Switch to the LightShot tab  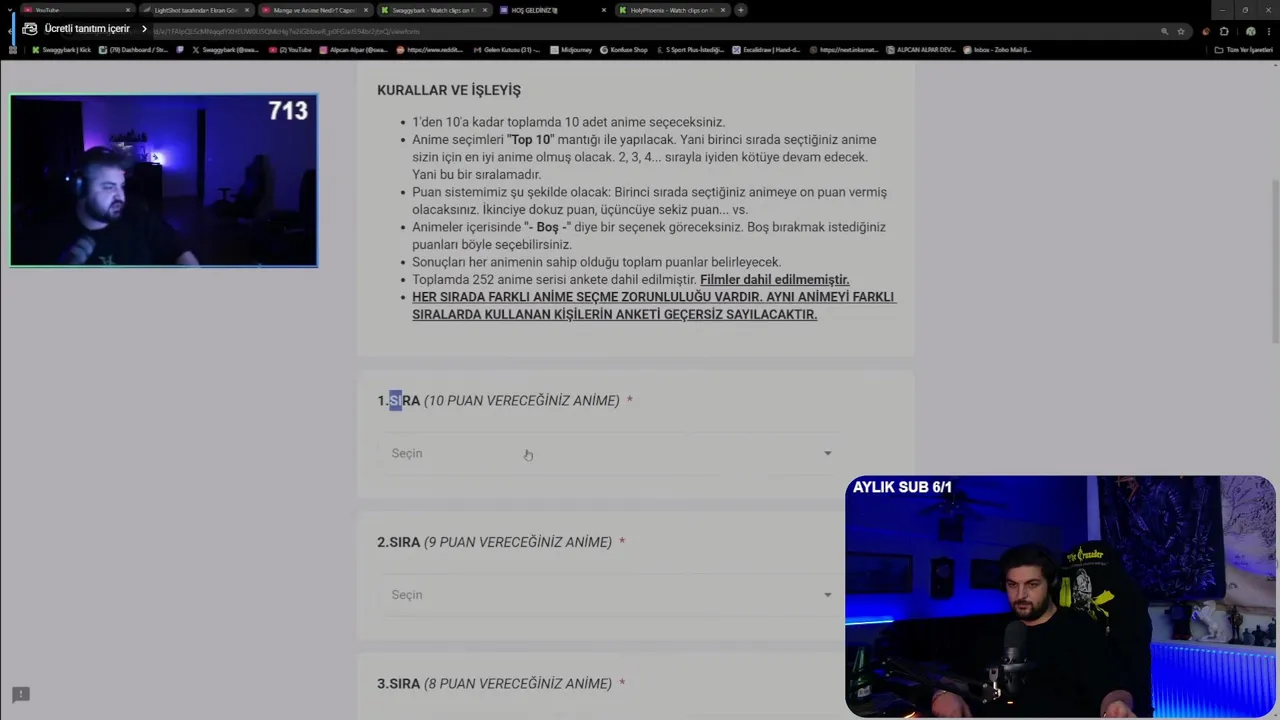pos(195,10)
